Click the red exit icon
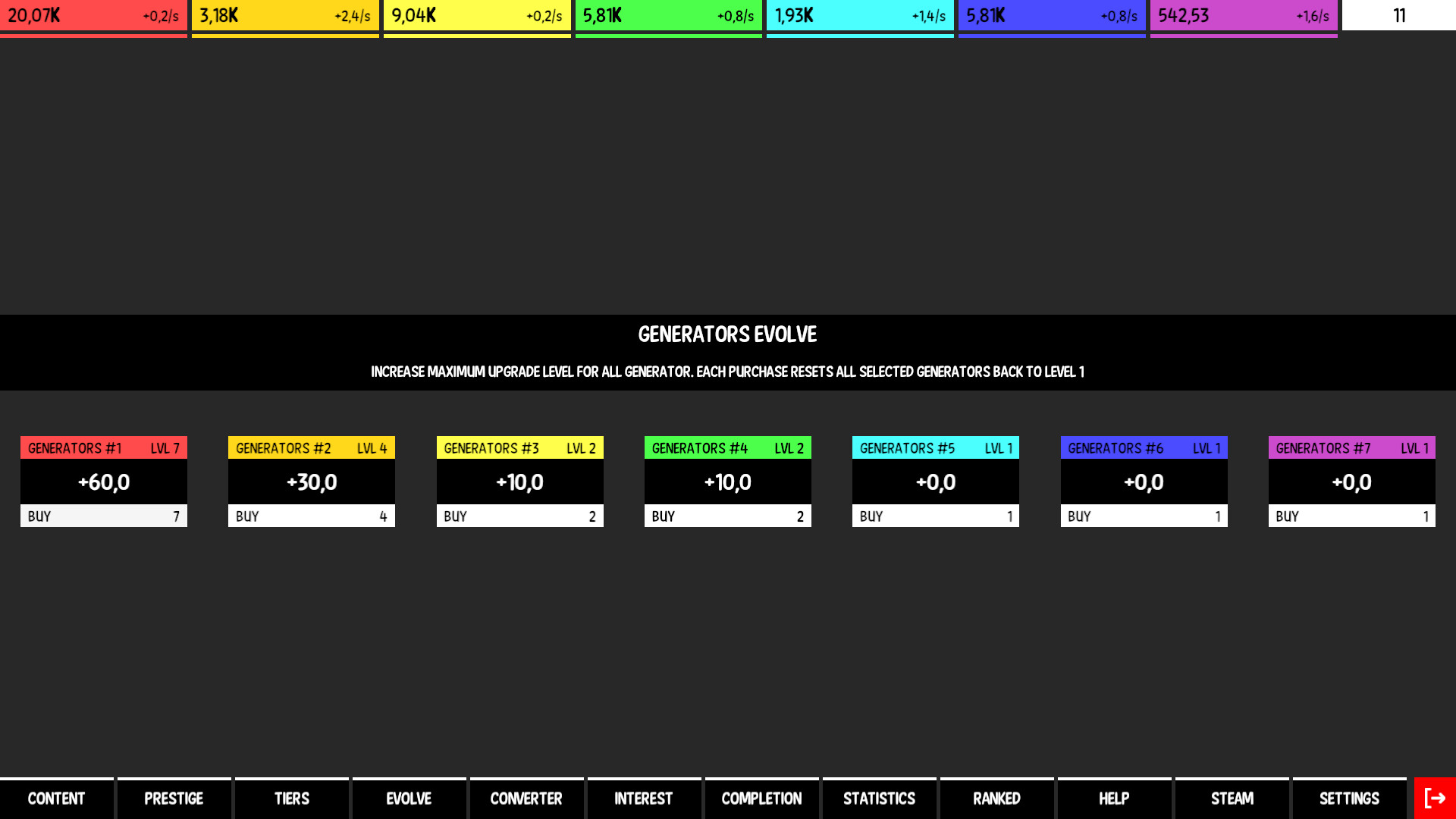1456x819 pixels. (x=1435, y=798)
